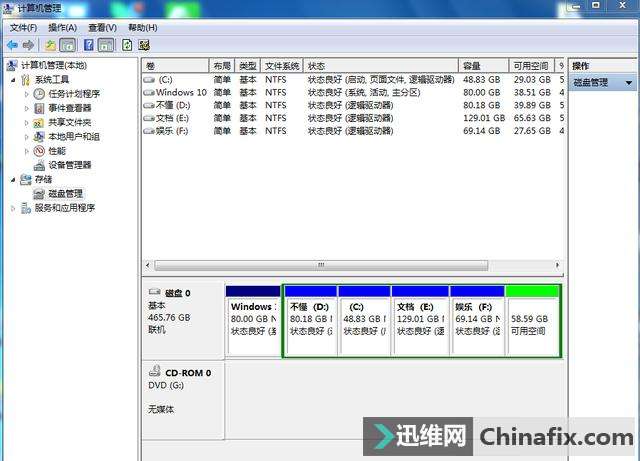The image size is (640, 461).
Task: Select the 不懂 (D:) partition block in disk map
Action: pos(311,321)
